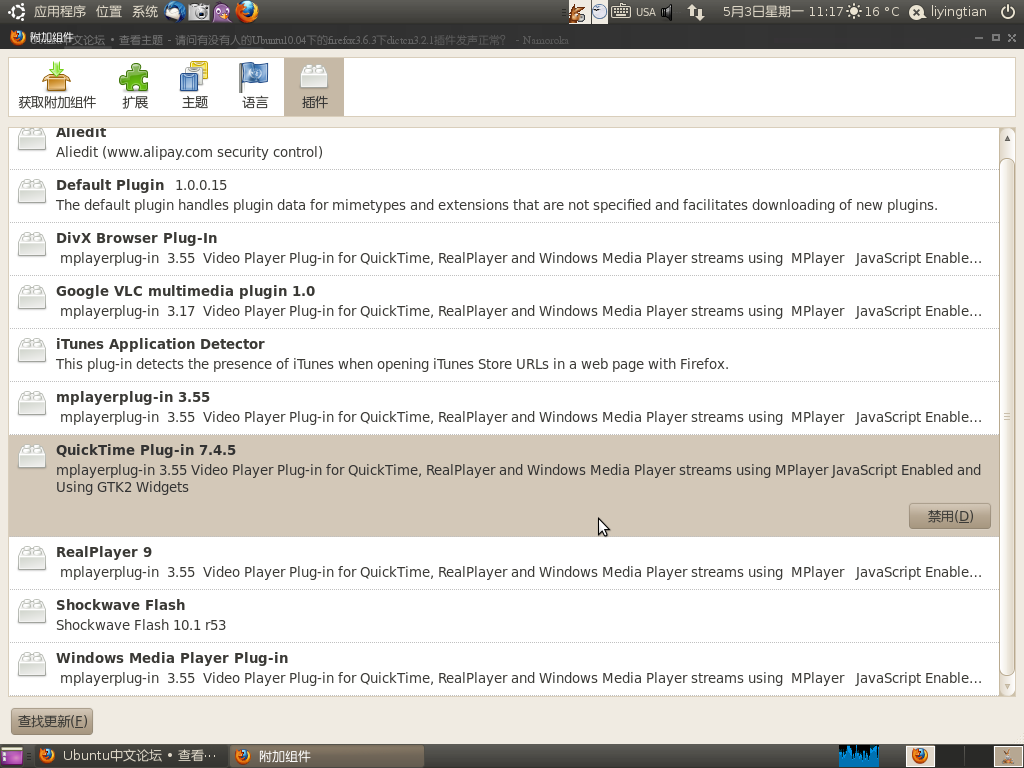Click the scrollbar down arrow in plugin list
The height and width of the screenshot is (768, 1024).
tap(1007, 686)
